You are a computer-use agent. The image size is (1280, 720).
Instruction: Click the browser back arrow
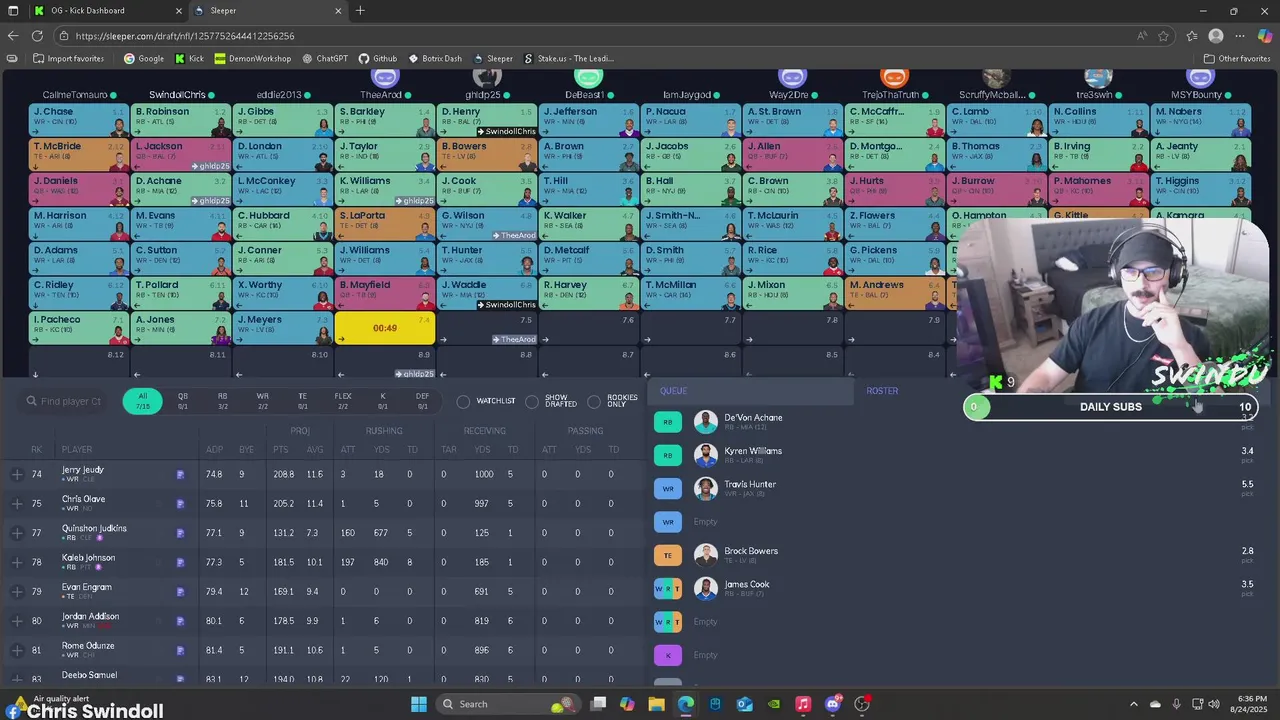12,36
